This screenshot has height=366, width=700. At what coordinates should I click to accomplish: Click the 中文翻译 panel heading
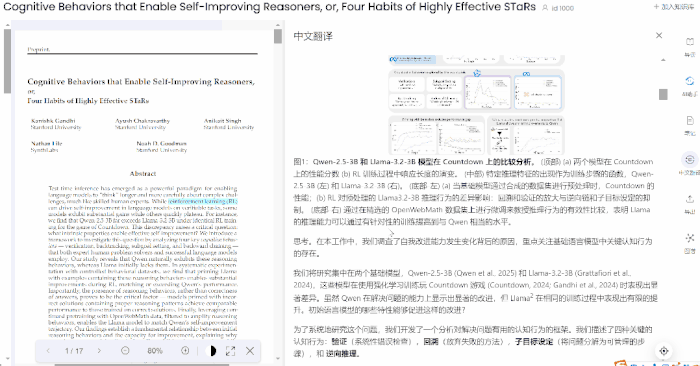pos(313,36)
